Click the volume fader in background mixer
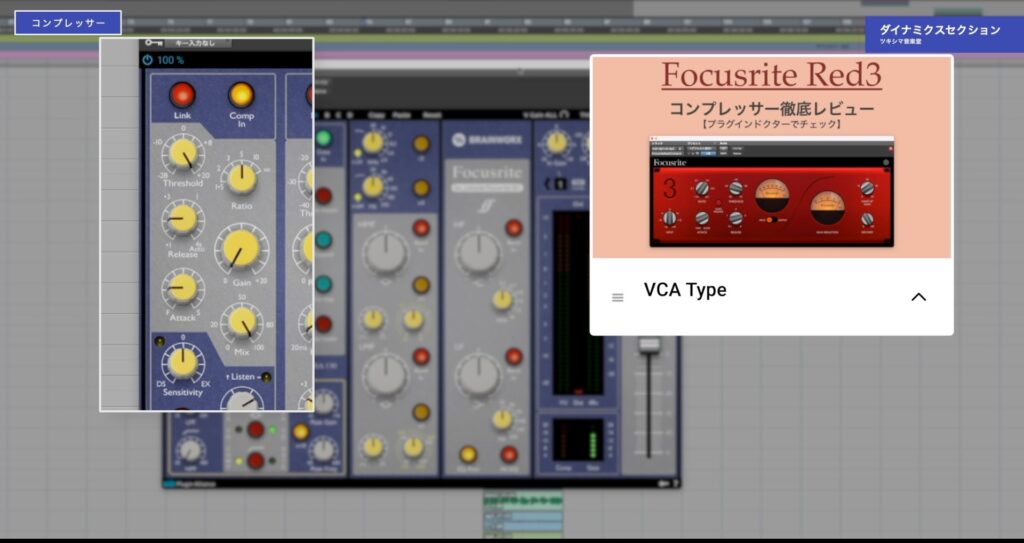 click(x=649, y=346)
